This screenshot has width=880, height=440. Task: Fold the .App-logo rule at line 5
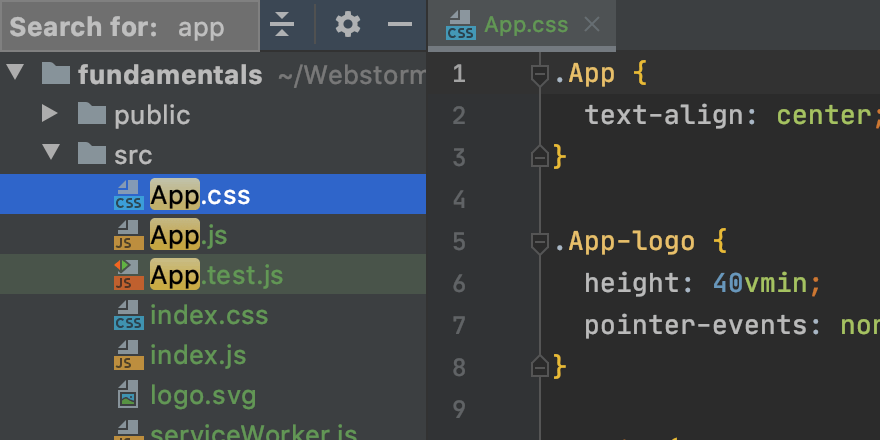pyautogui.click(x=540, y=242)
